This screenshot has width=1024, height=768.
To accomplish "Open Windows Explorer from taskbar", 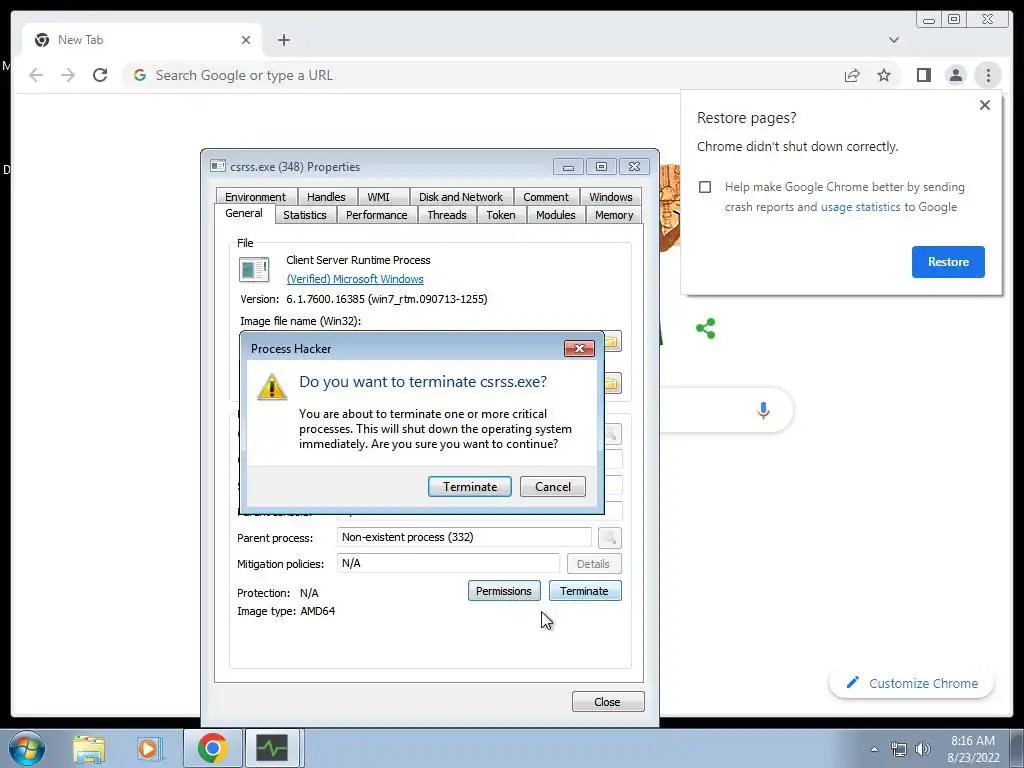I will [89, 748].
